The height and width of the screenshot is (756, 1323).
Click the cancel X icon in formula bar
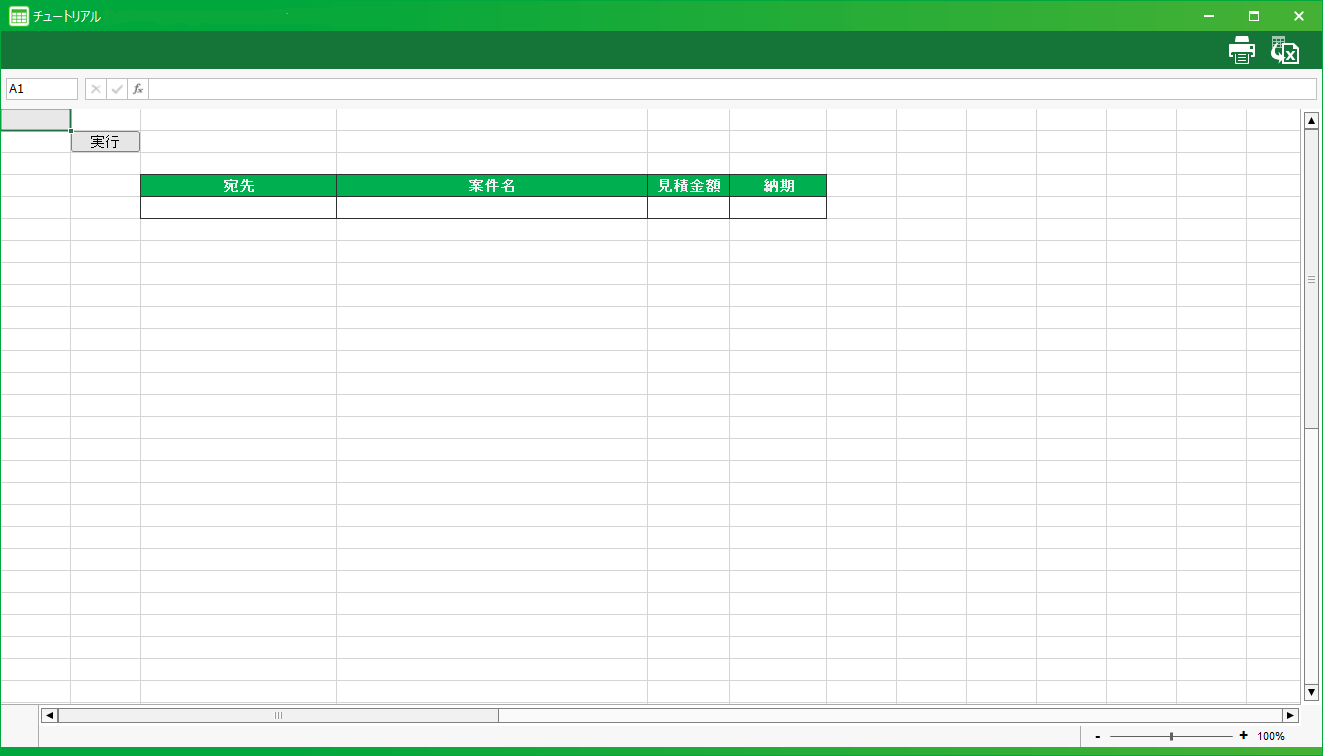[96, 89]
